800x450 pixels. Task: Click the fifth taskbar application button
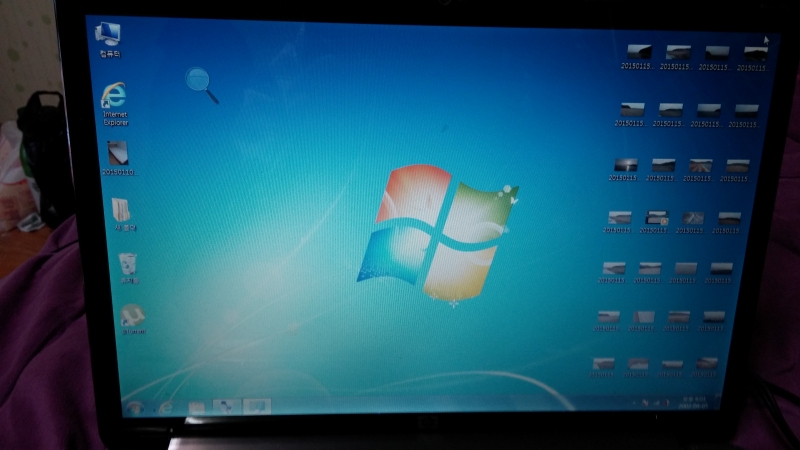pyautogui.click(x=257, y=406)
